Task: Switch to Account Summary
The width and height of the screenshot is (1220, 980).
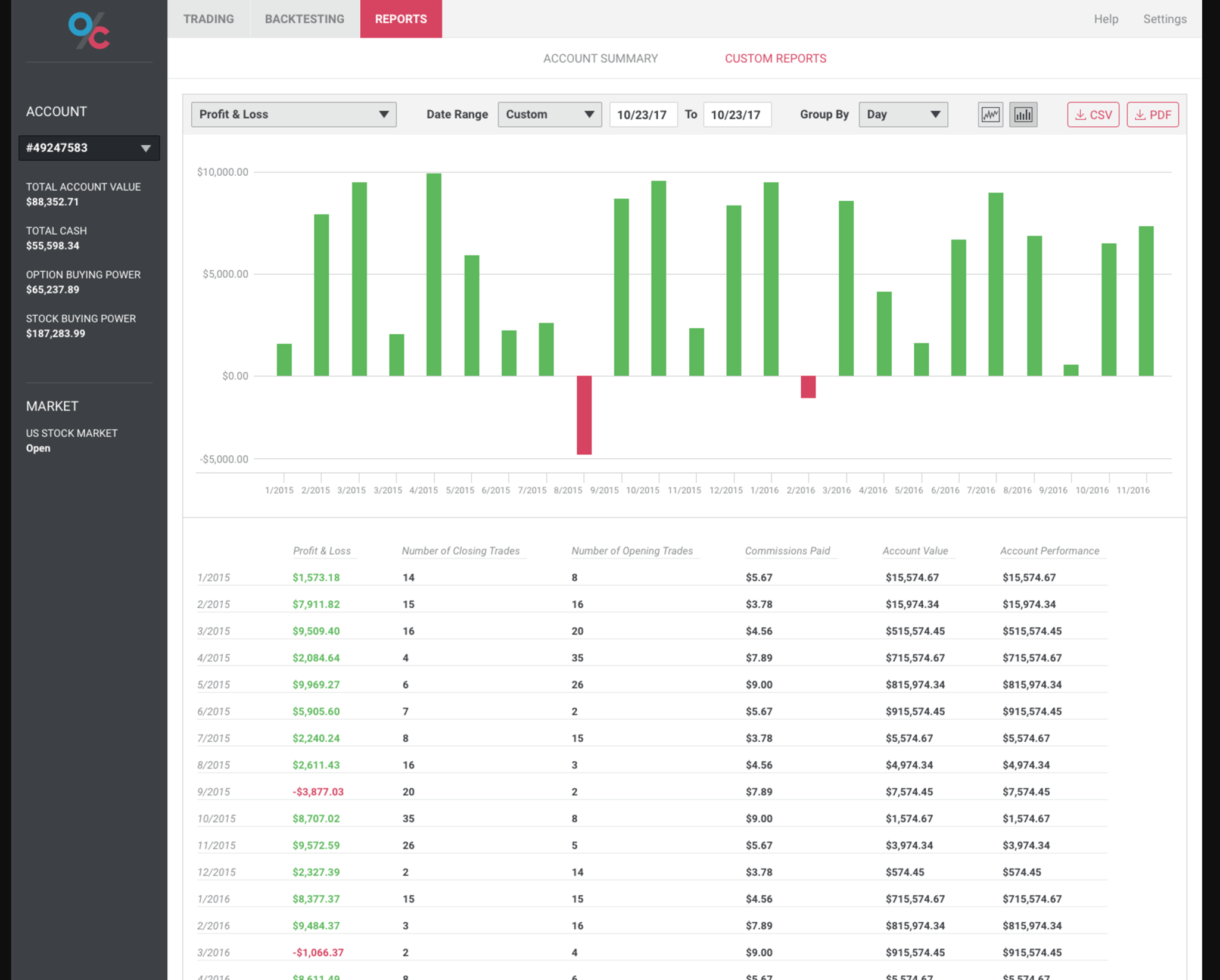Action: 600,58
